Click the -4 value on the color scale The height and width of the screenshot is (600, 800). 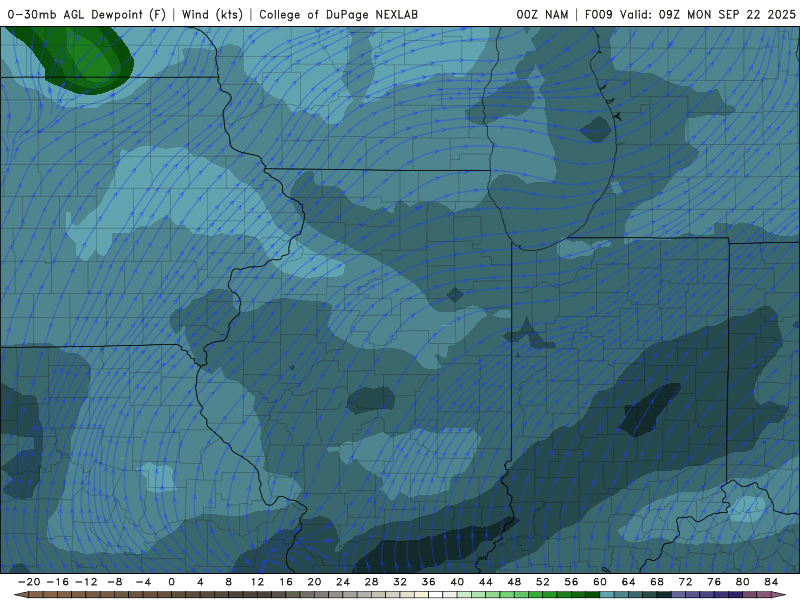click(x=143, y=582)
